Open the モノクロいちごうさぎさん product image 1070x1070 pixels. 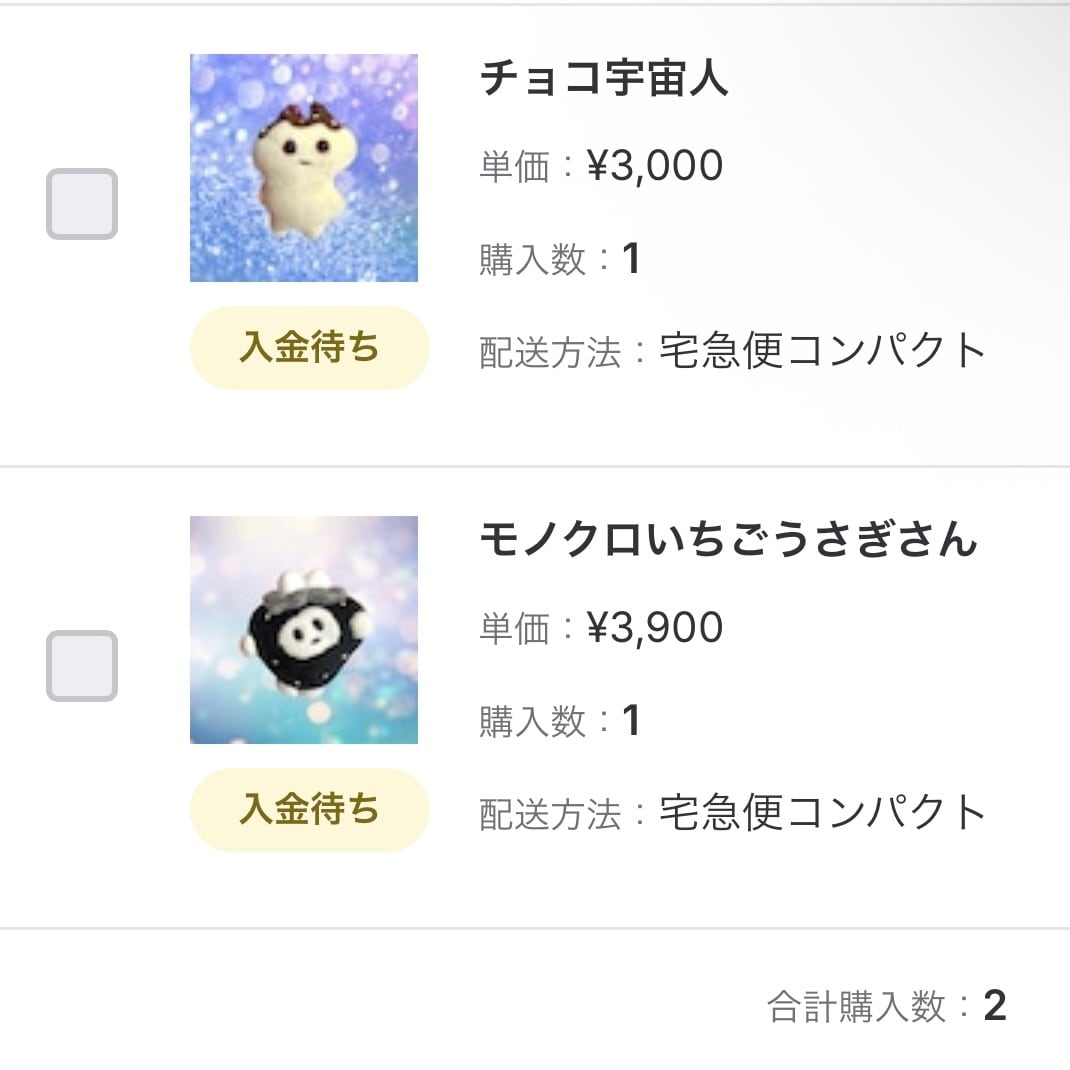pos(304,630)
